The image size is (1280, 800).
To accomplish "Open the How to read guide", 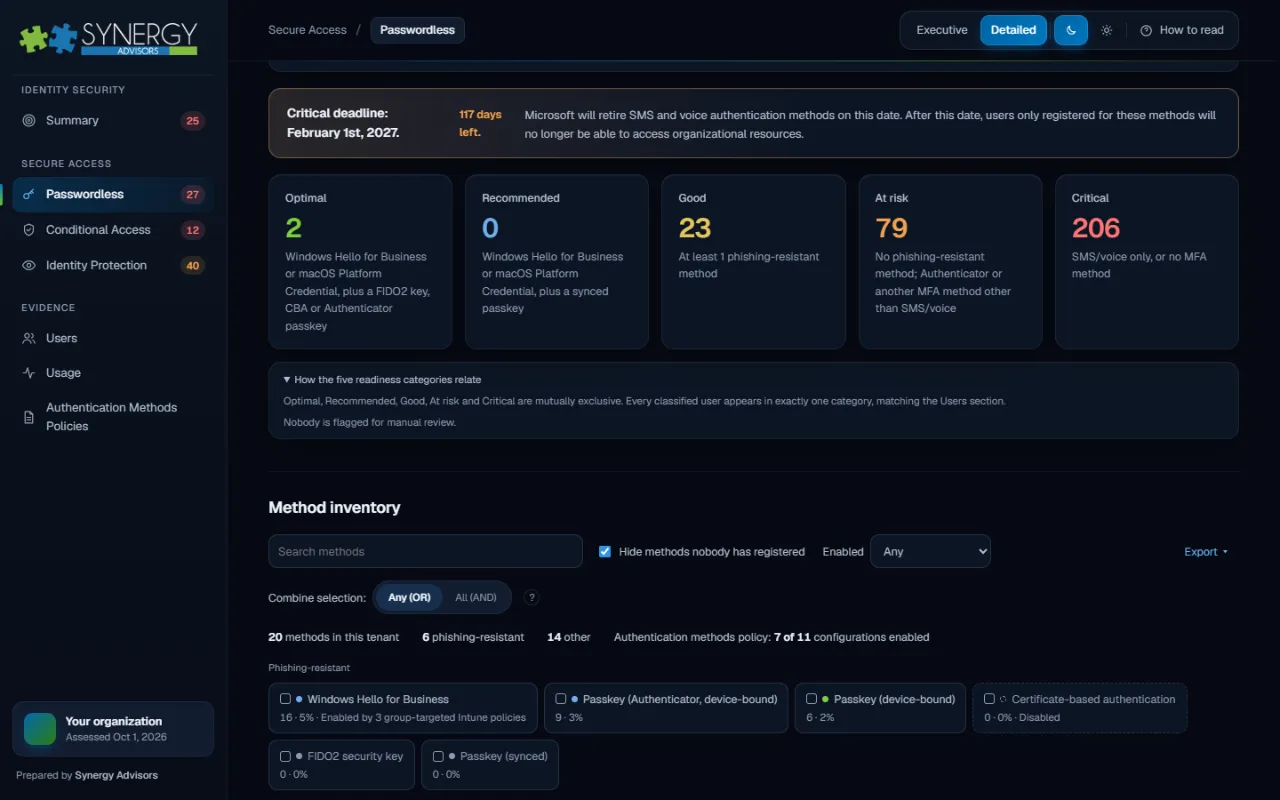I will pyautogui.click(x=1182, y=30).
